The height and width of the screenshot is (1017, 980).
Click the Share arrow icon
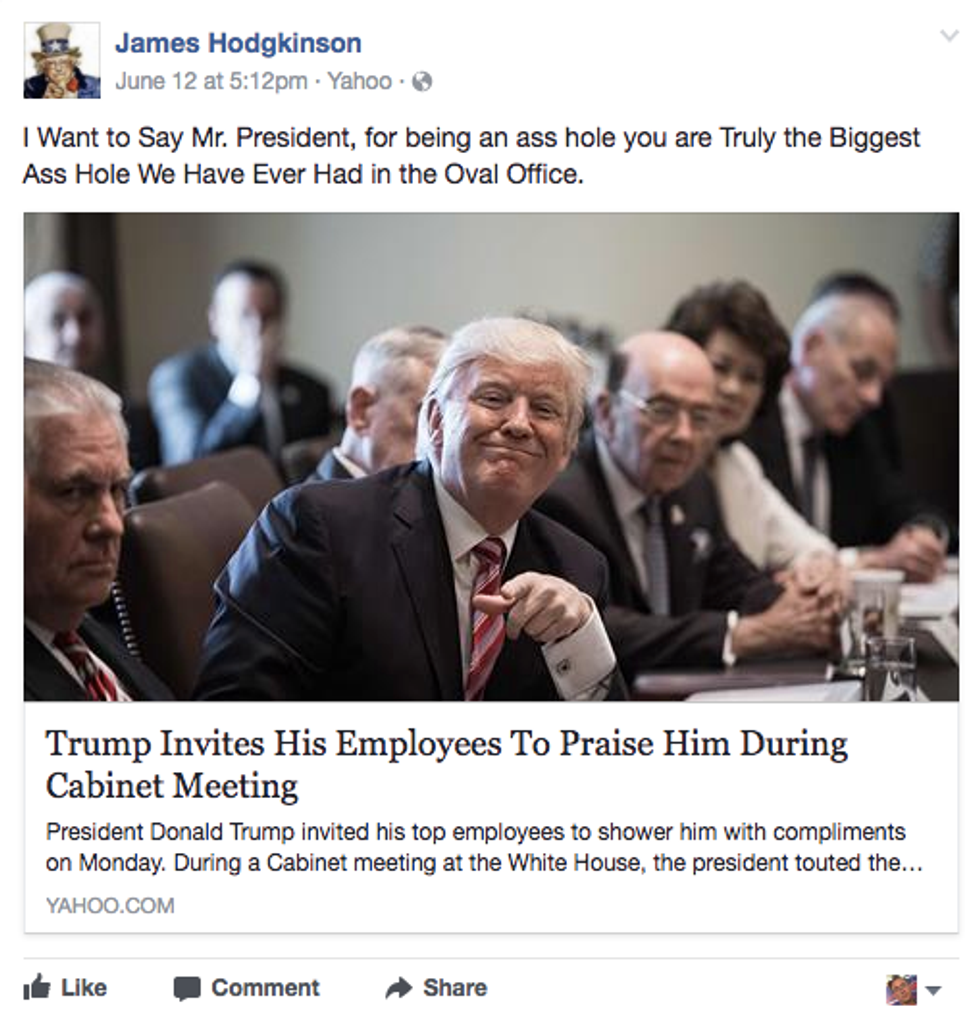pos(398,988)
